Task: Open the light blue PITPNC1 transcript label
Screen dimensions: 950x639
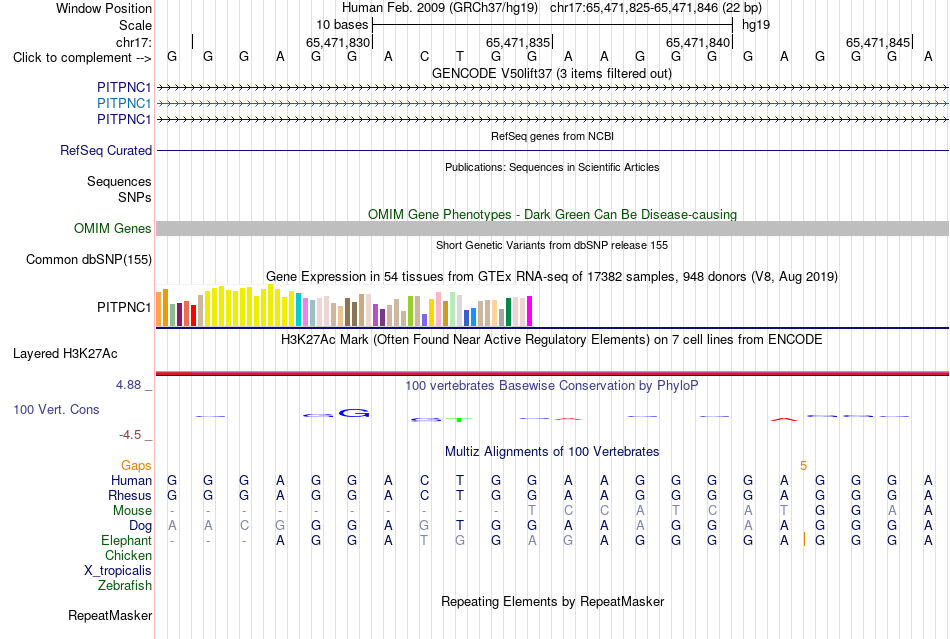Action: pos(124,104)
